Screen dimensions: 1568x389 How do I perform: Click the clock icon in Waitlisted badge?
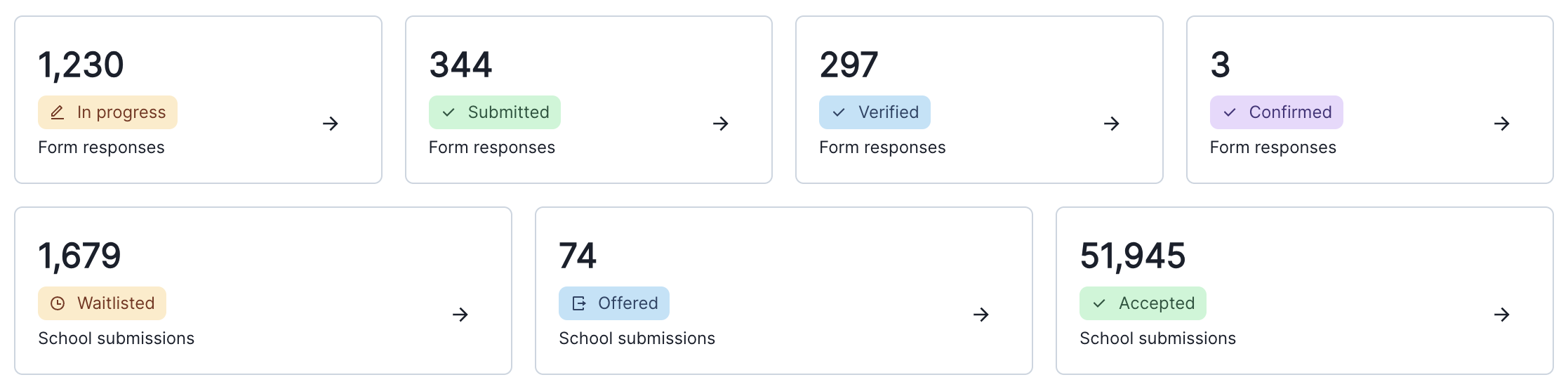(x=58, y=303)
